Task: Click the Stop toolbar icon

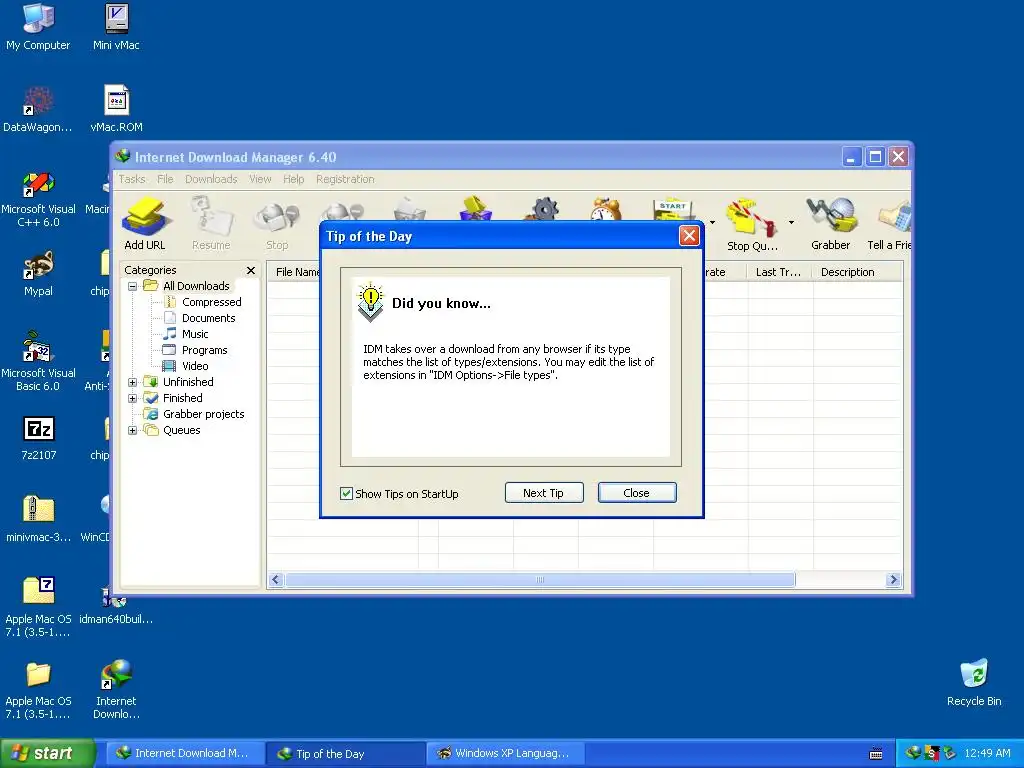Action: pyautogui.click(x=277, y=224)
